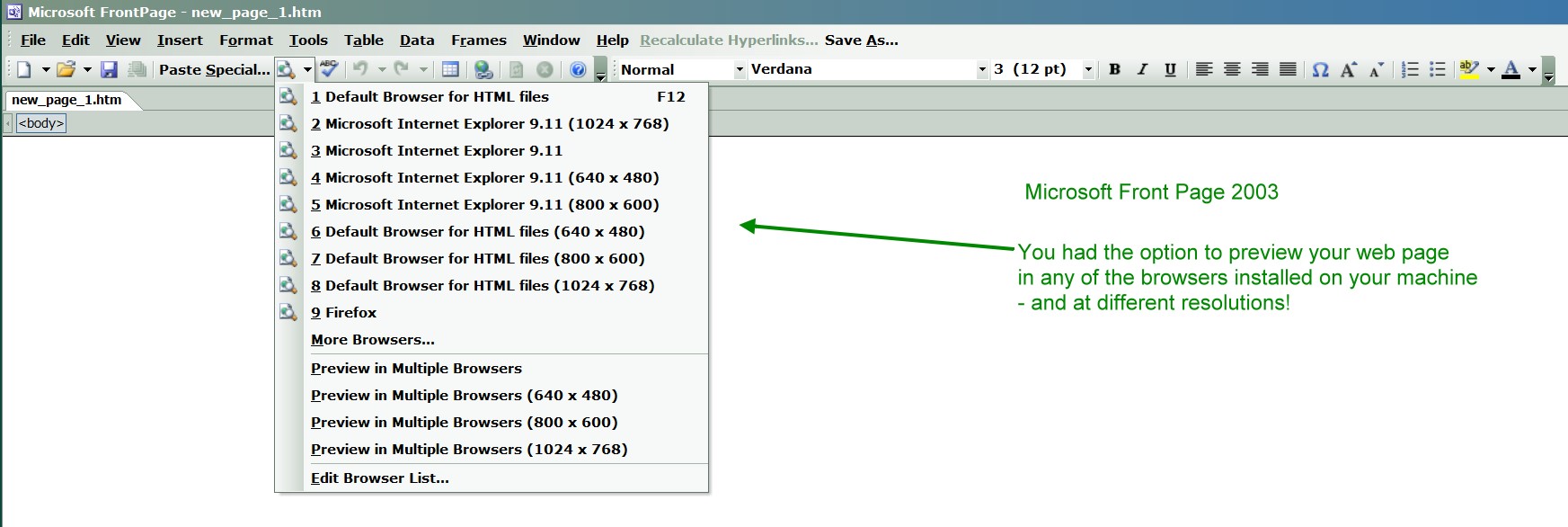
Task: Open the Insert menu
Action: (x=180, y=40)
